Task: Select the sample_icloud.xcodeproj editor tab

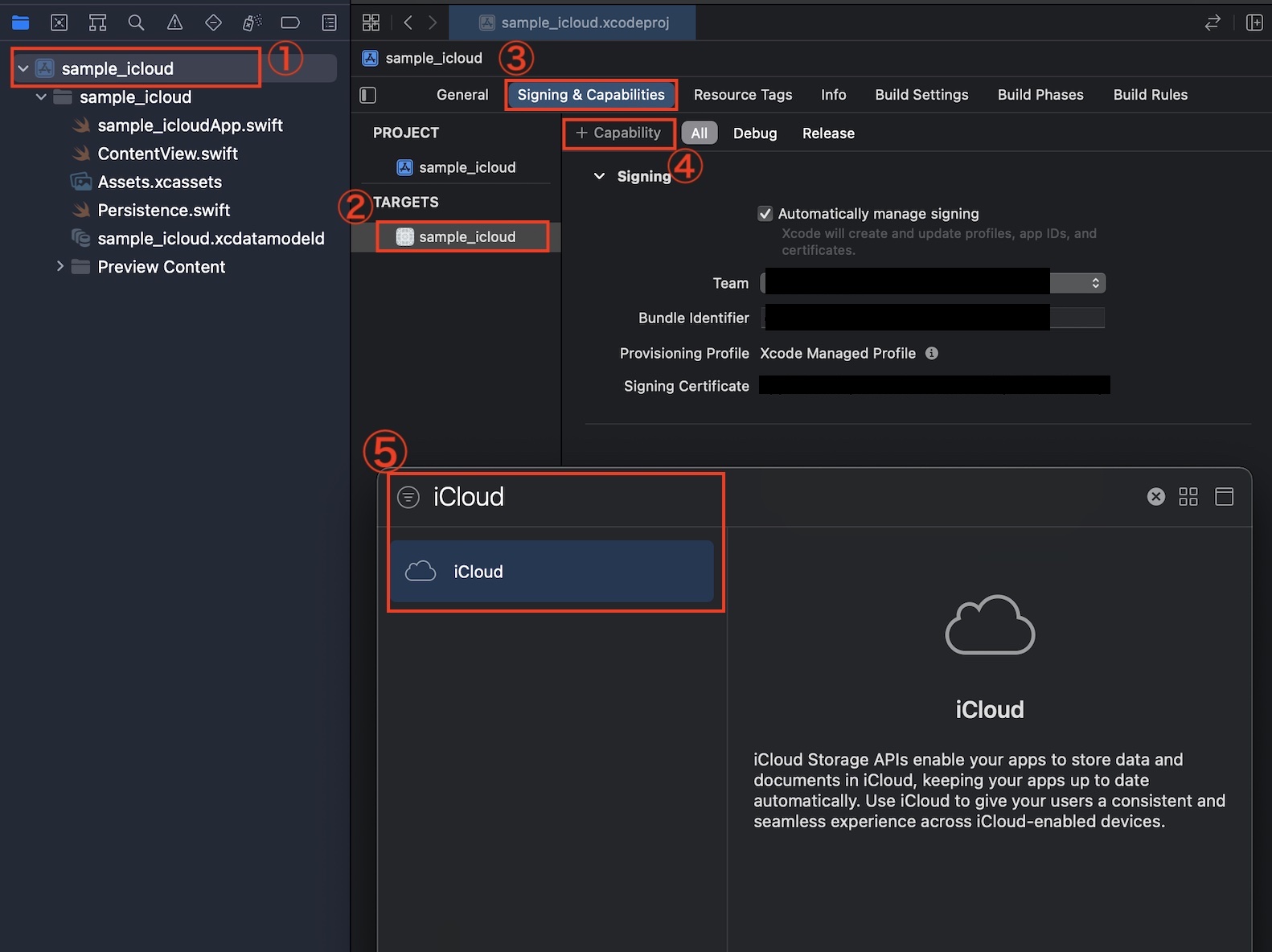Action: pos(572,23)
